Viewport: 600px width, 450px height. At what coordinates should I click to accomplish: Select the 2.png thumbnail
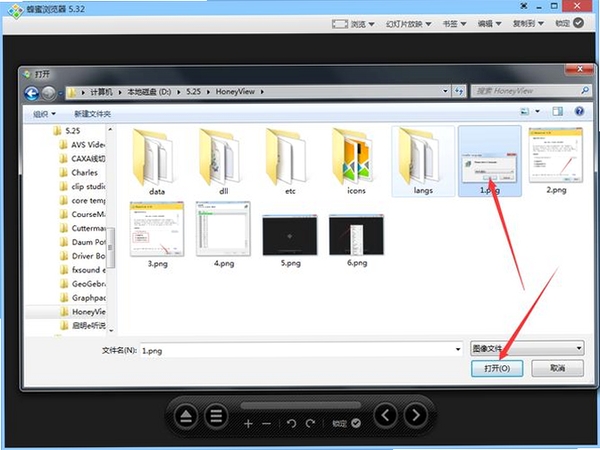pos(556,161)
